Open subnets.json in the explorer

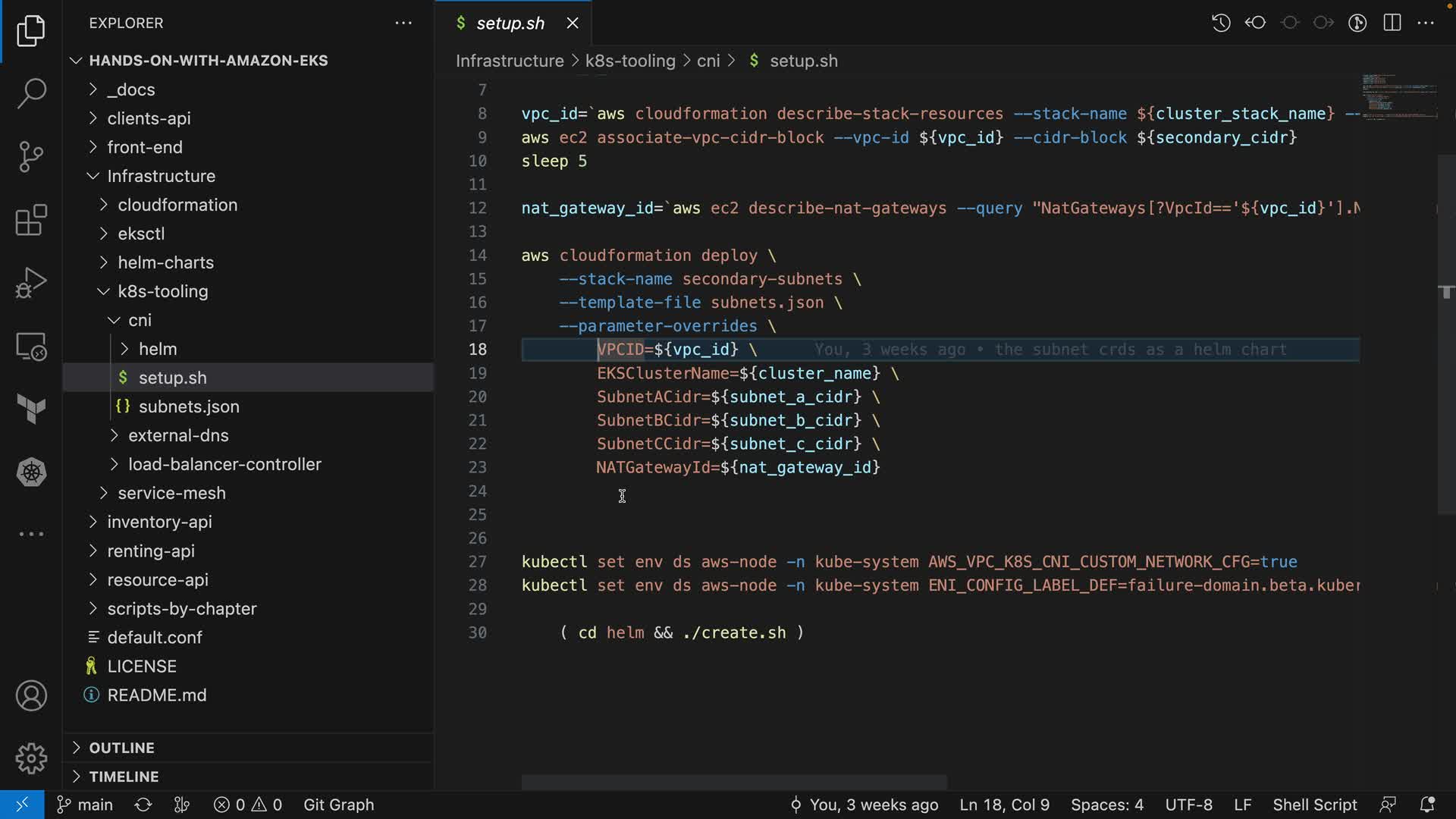[x=189, y=406]
